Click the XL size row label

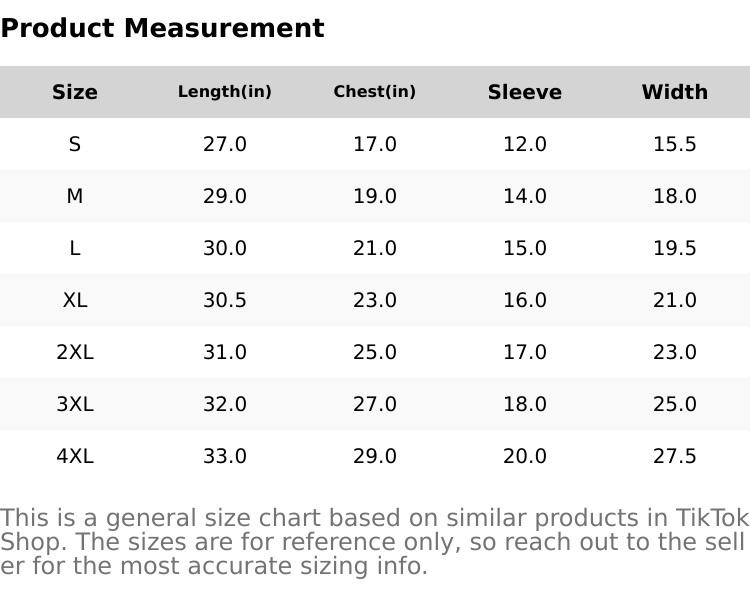point(75,300)
